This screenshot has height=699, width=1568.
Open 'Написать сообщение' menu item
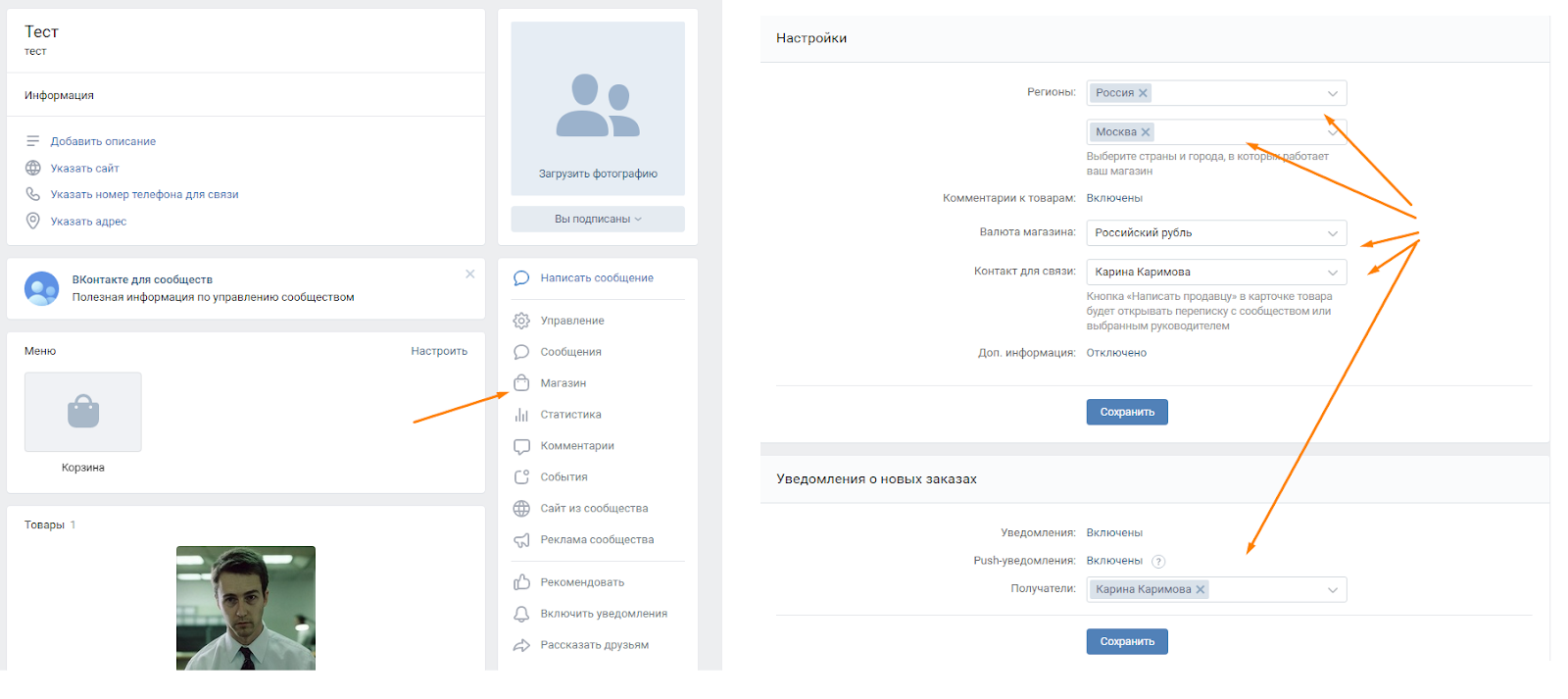[597, 278]
